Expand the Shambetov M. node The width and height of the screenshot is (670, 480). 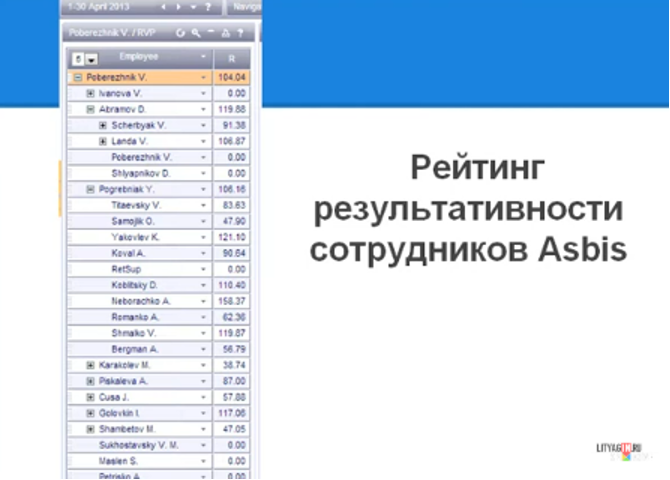pyautogui.click(x=90, y=429)
